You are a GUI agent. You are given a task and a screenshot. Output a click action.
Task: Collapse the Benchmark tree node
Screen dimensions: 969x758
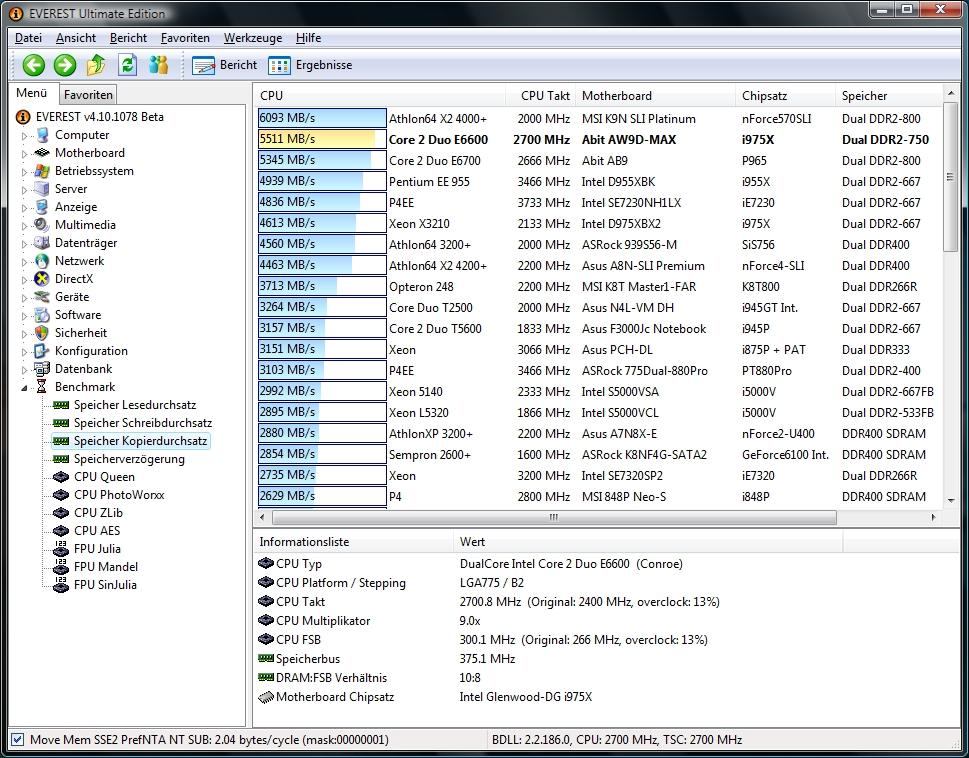25,388
